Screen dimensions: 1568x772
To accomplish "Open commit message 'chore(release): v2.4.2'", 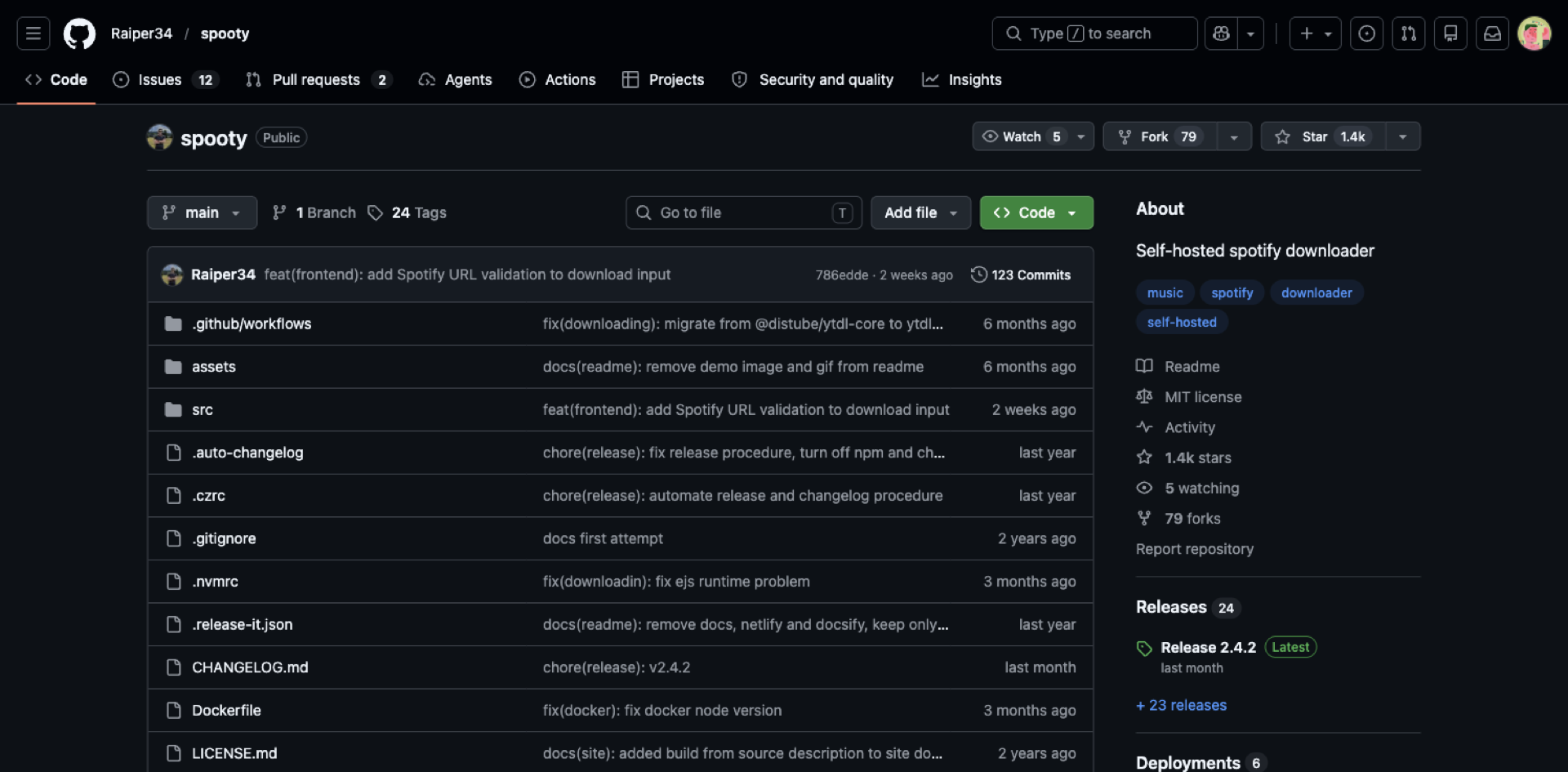I will coord(617,667).
